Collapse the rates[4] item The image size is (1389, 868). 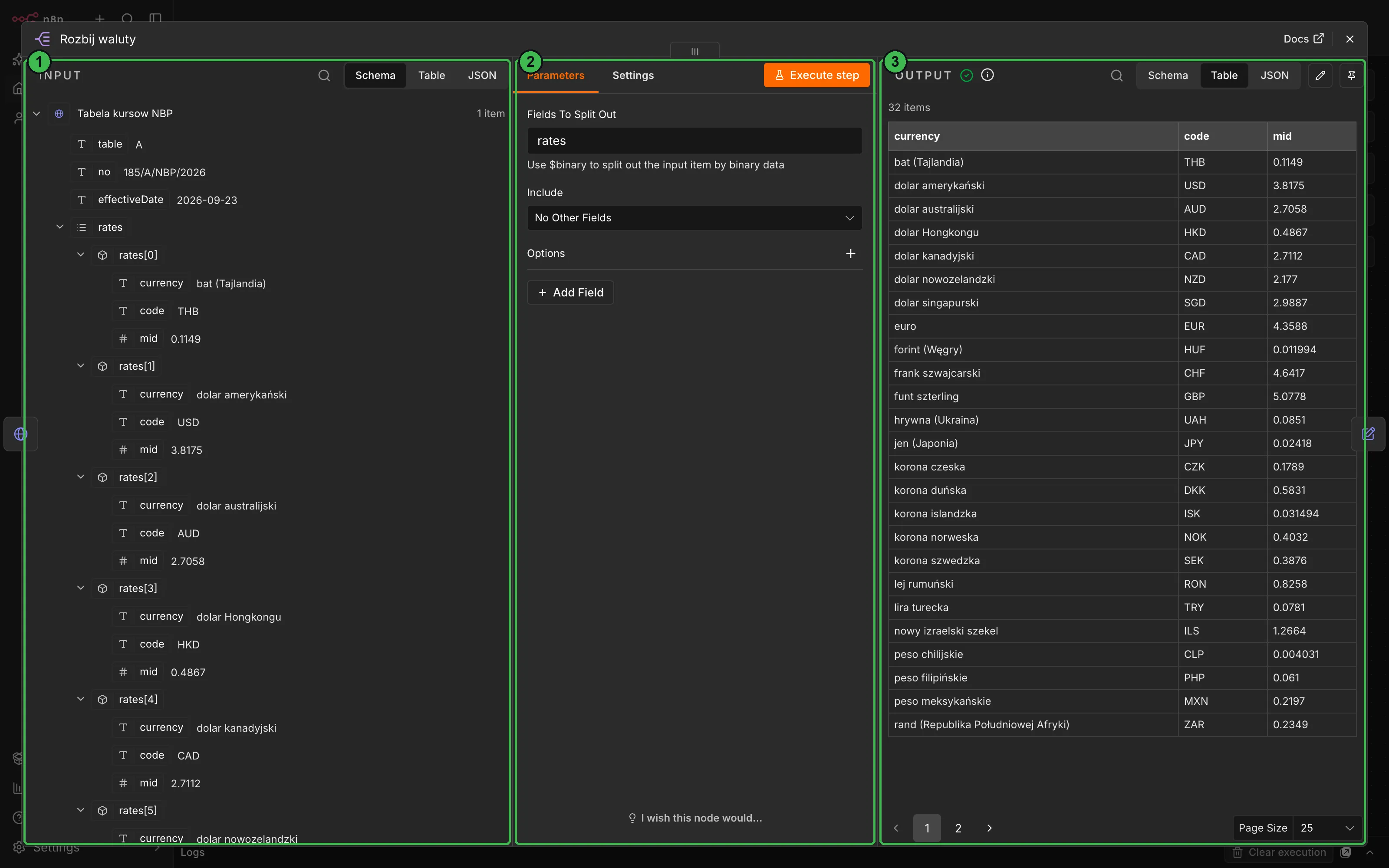(x=81, y=699)
